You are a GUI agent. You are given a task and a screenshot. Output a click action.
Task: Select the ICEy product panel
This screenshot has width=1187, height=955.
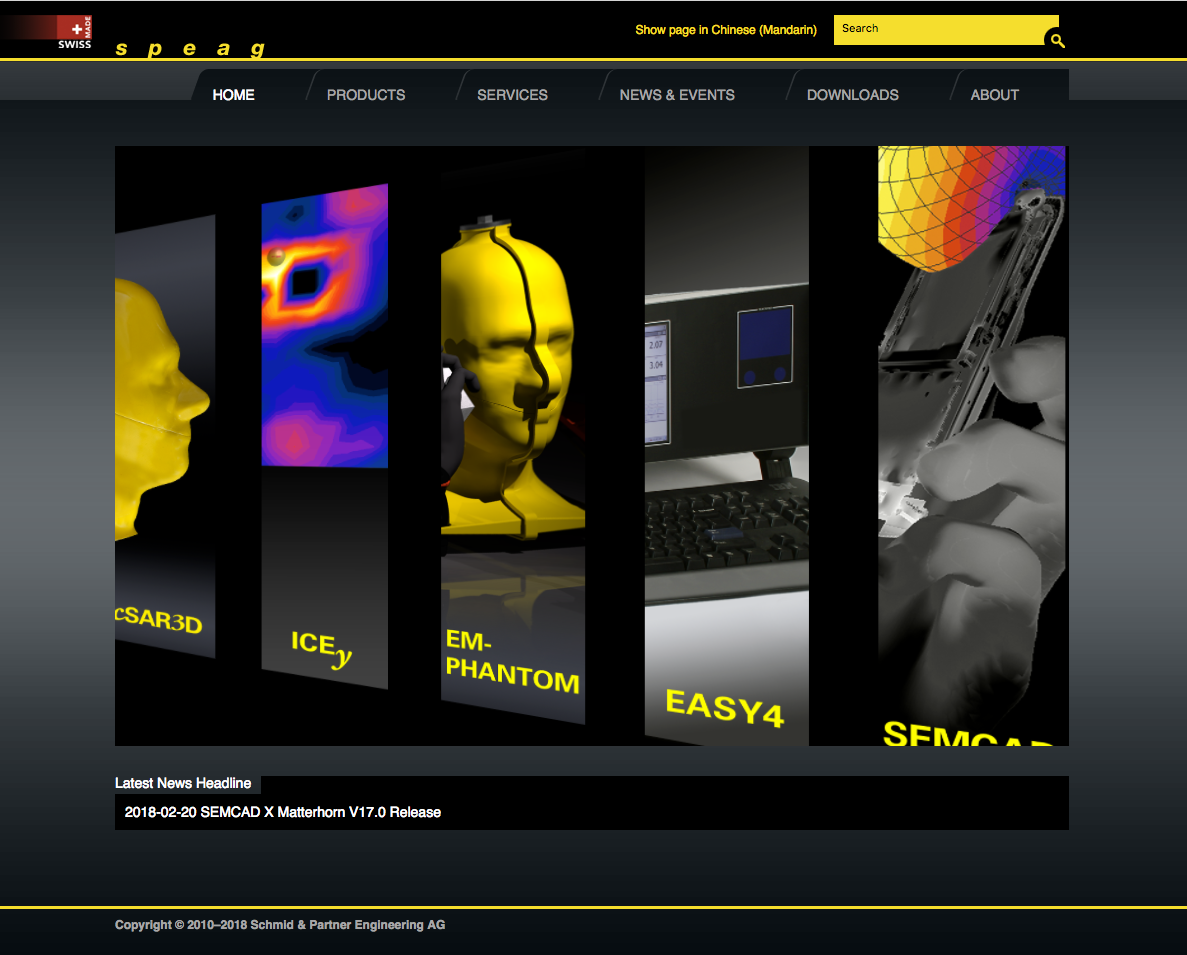tap(325, 437)
